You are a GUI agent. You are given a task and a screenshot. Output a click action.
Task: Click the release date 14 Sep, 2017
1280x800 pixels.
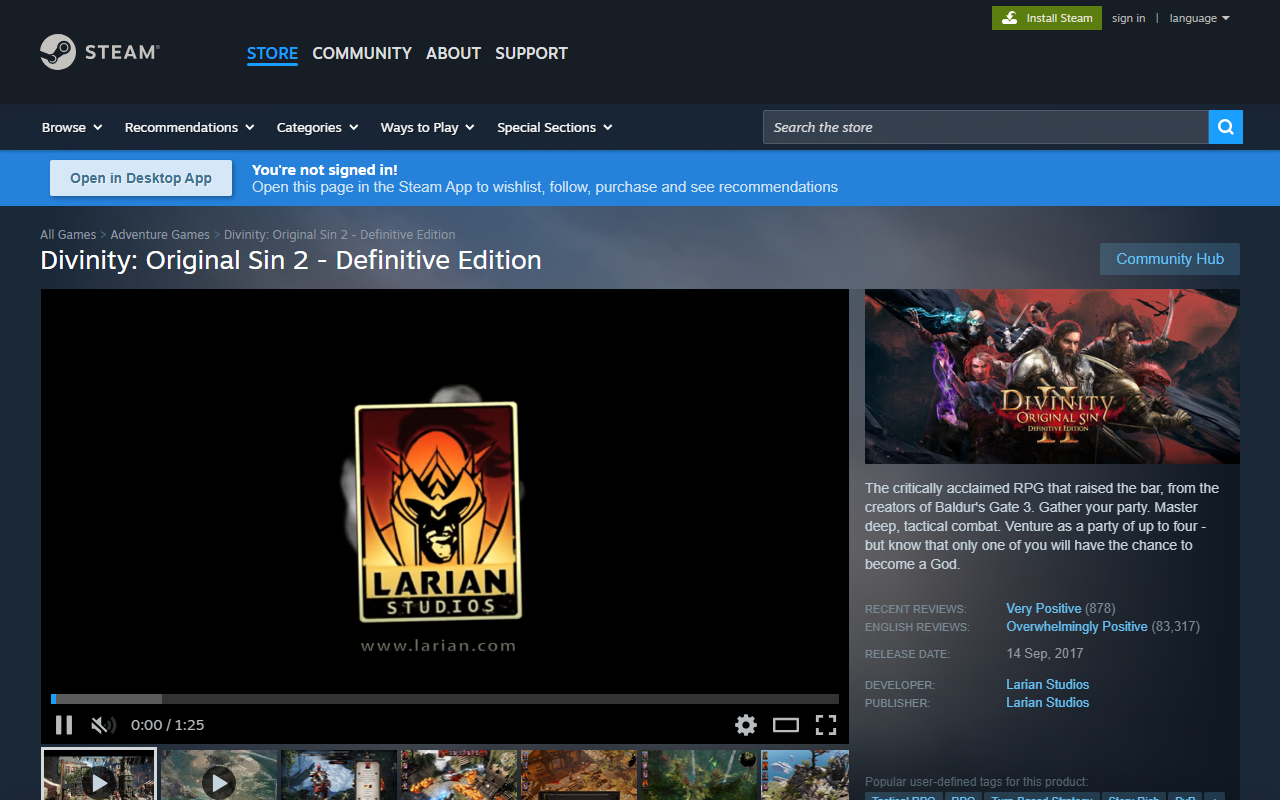coord(1045,653)
